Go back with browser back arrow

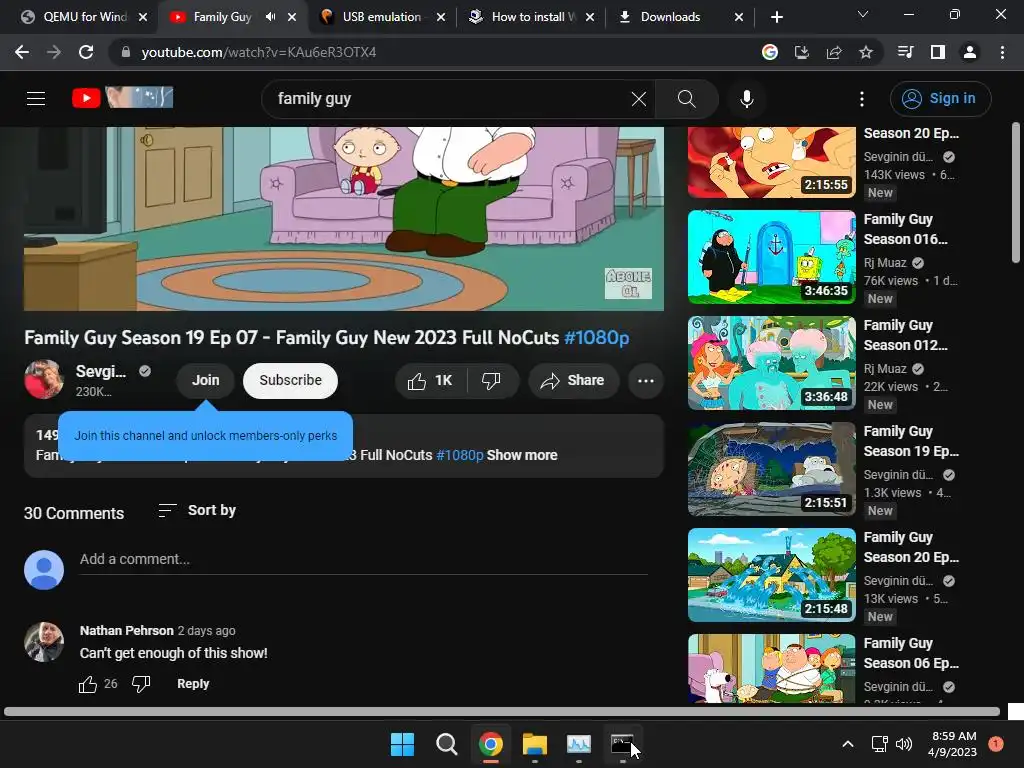pos(22,52)
